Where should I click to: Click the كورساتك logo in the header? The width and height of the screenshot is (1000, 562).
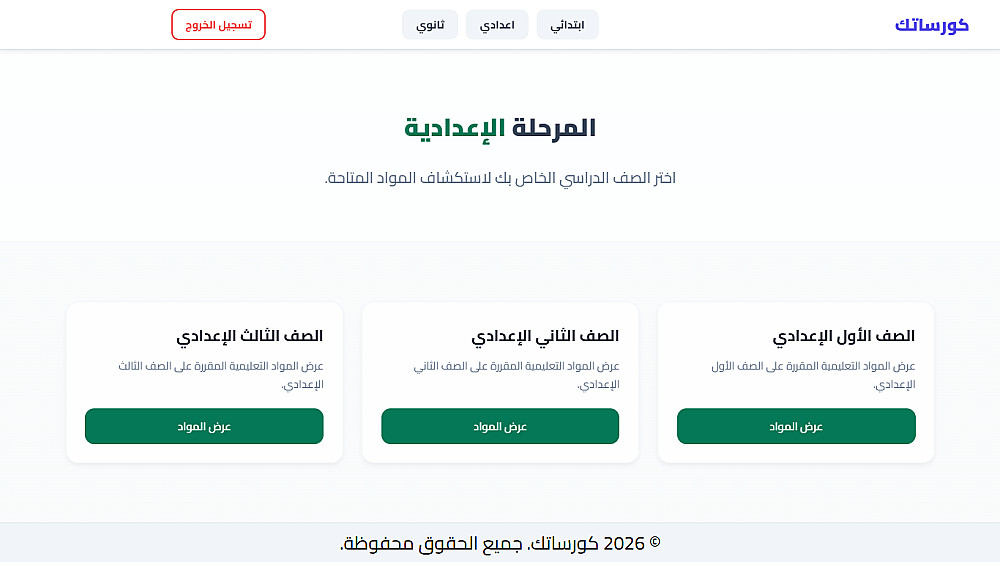click(932, 25)
